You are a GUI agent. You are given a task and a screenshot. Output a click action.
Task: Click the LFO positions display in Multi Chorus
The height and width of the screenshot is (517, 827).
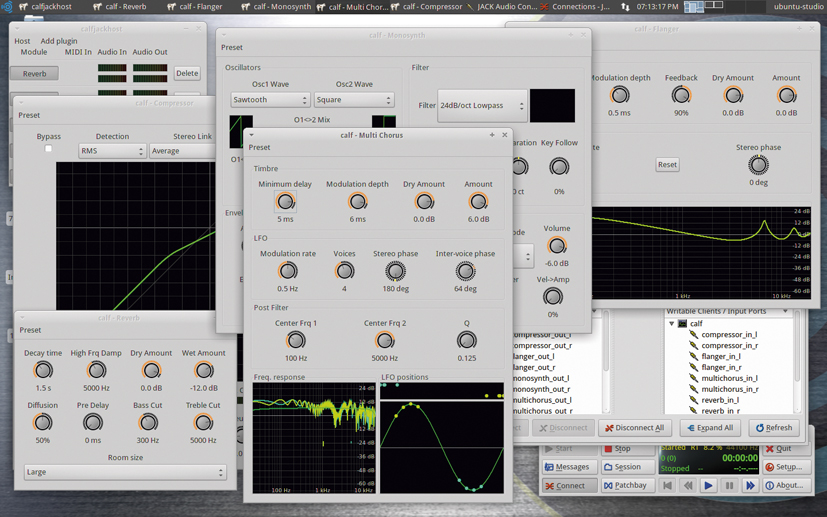(x=441, y=438)
